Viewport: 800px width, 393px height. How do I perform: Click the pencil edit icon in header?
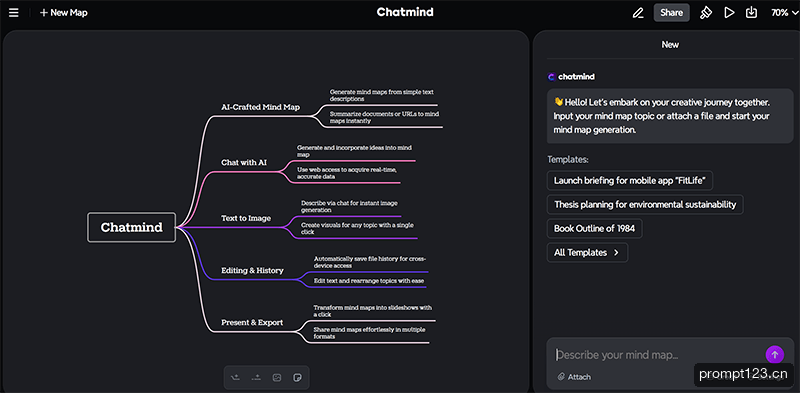(x=638, y=13)
